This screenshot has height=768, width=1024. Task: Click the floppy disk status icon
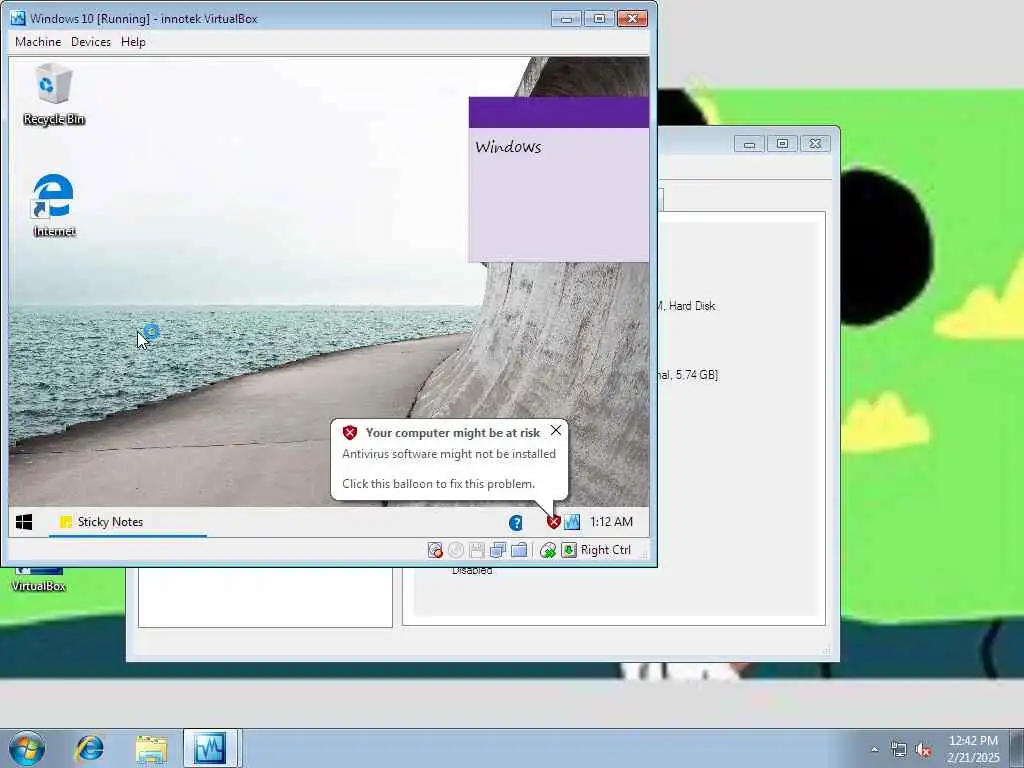[477, 551]
